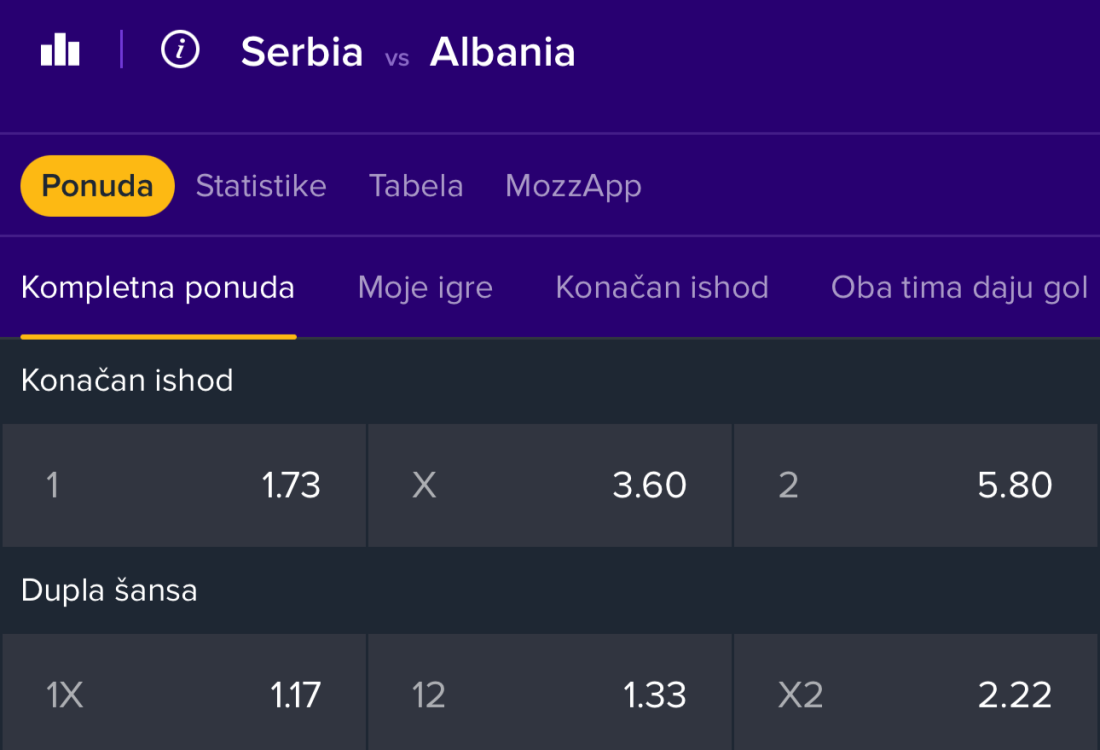The image size is (1100, 750).
Task: Open the match statistics bar chart icon
Action: pos(60,49)
